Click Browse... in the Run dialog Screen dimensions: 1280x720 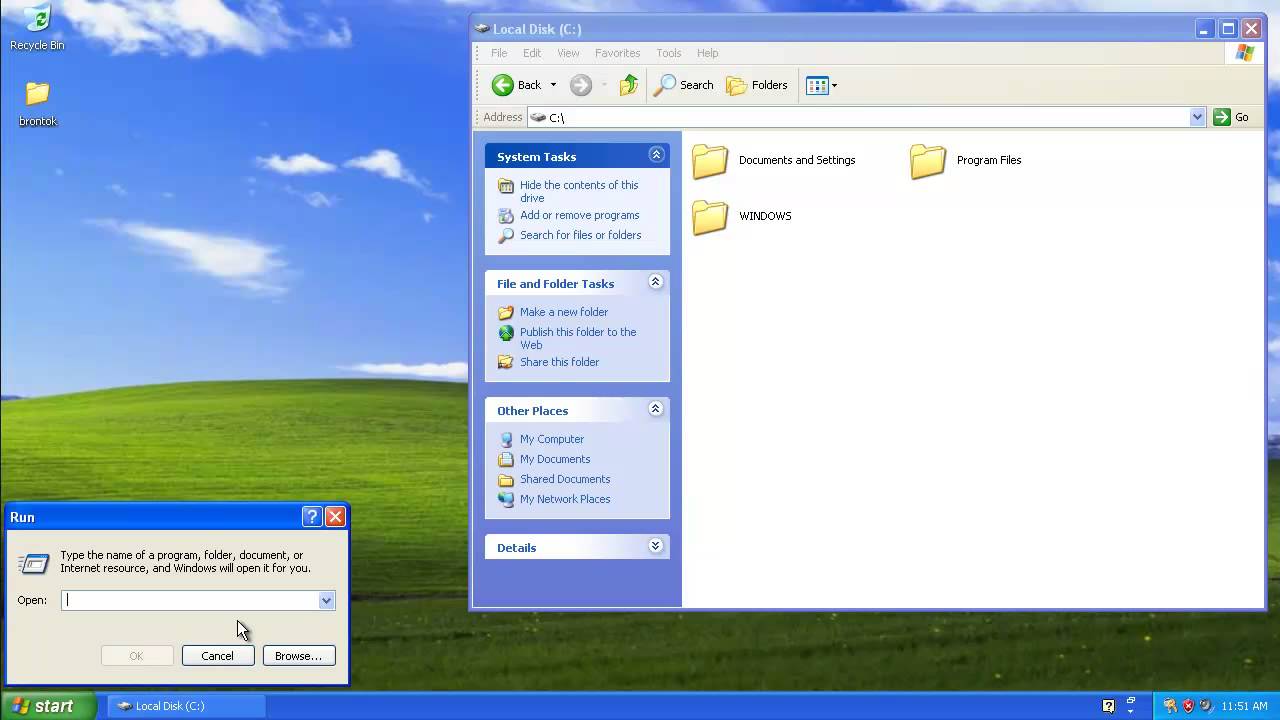click(x=298, y=656)
